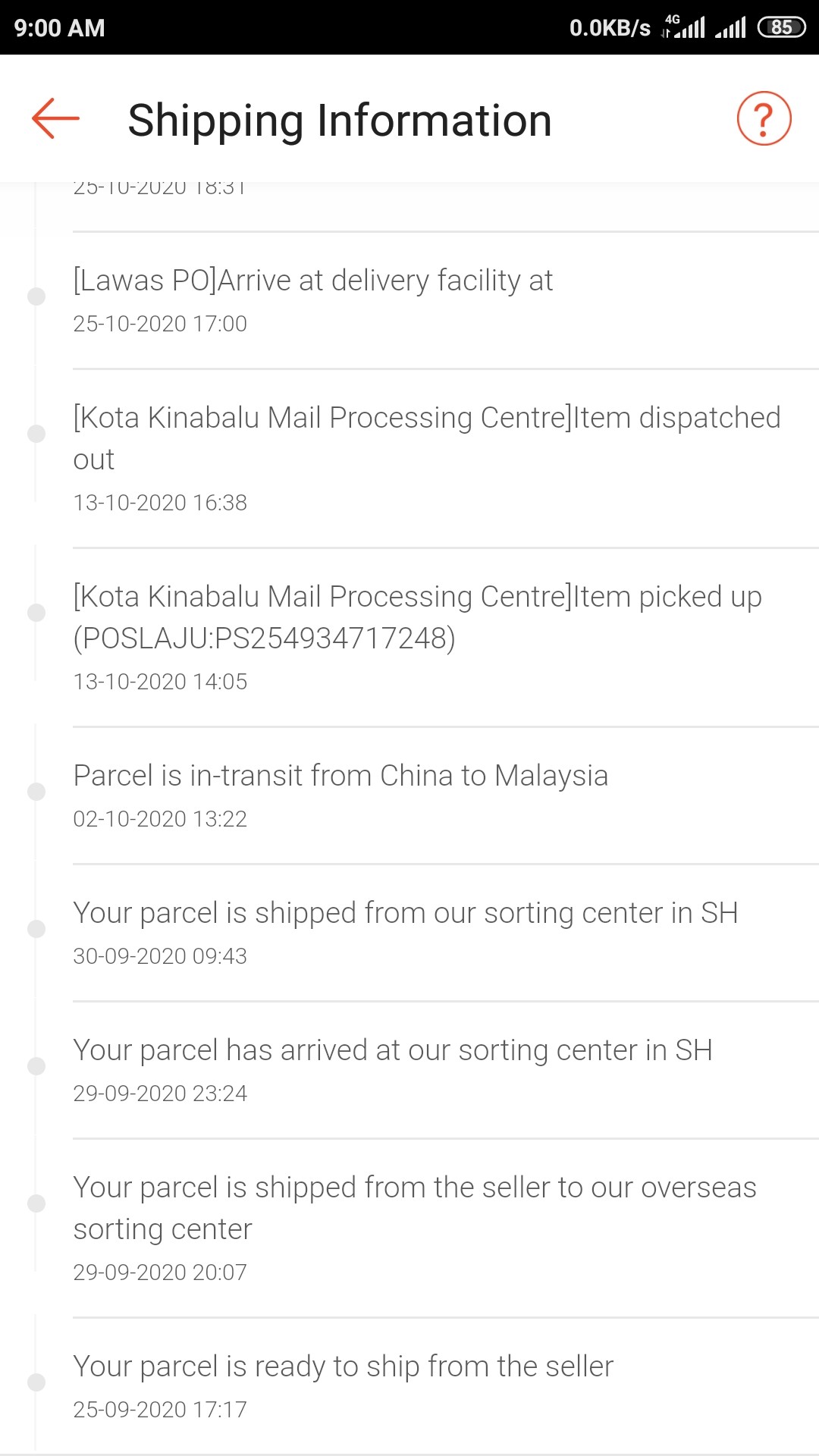Image resolution: width=819 pixels, height=1456 pixels.
Task: Select the Lawas PO arrival entry
Action: pos(312,281)
